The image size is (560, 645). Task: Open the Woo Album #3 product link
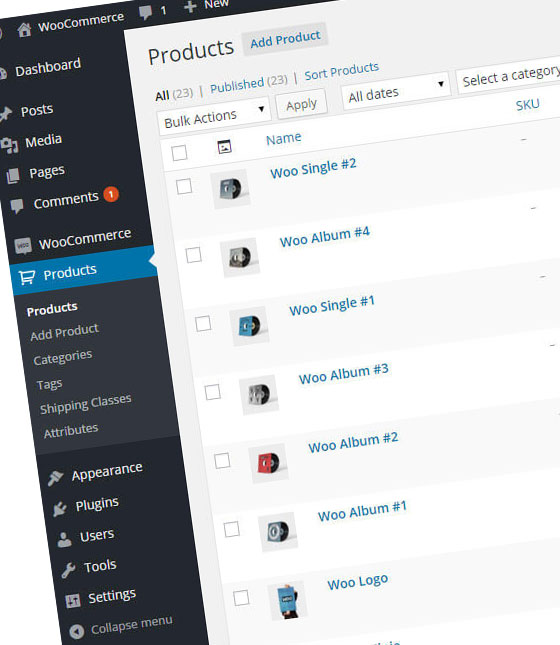click(344, 374)
